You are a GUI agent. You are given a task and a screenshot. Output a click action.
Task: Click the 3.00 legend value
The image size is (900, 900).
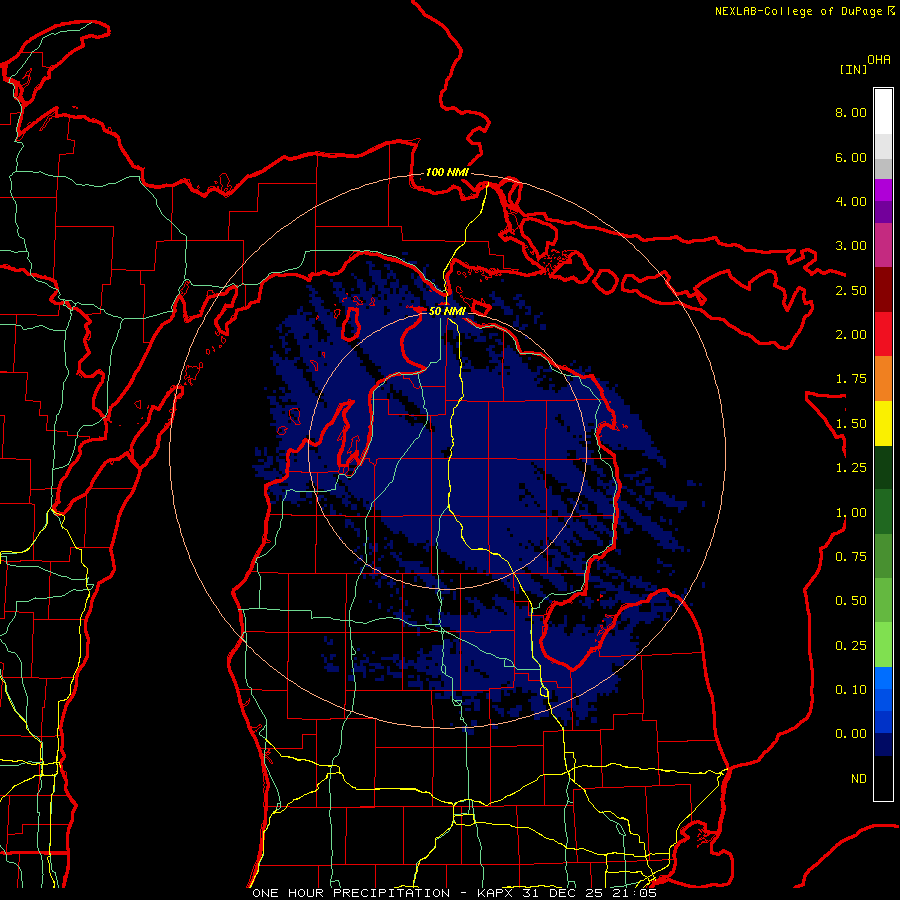click(x=851, y=246)
